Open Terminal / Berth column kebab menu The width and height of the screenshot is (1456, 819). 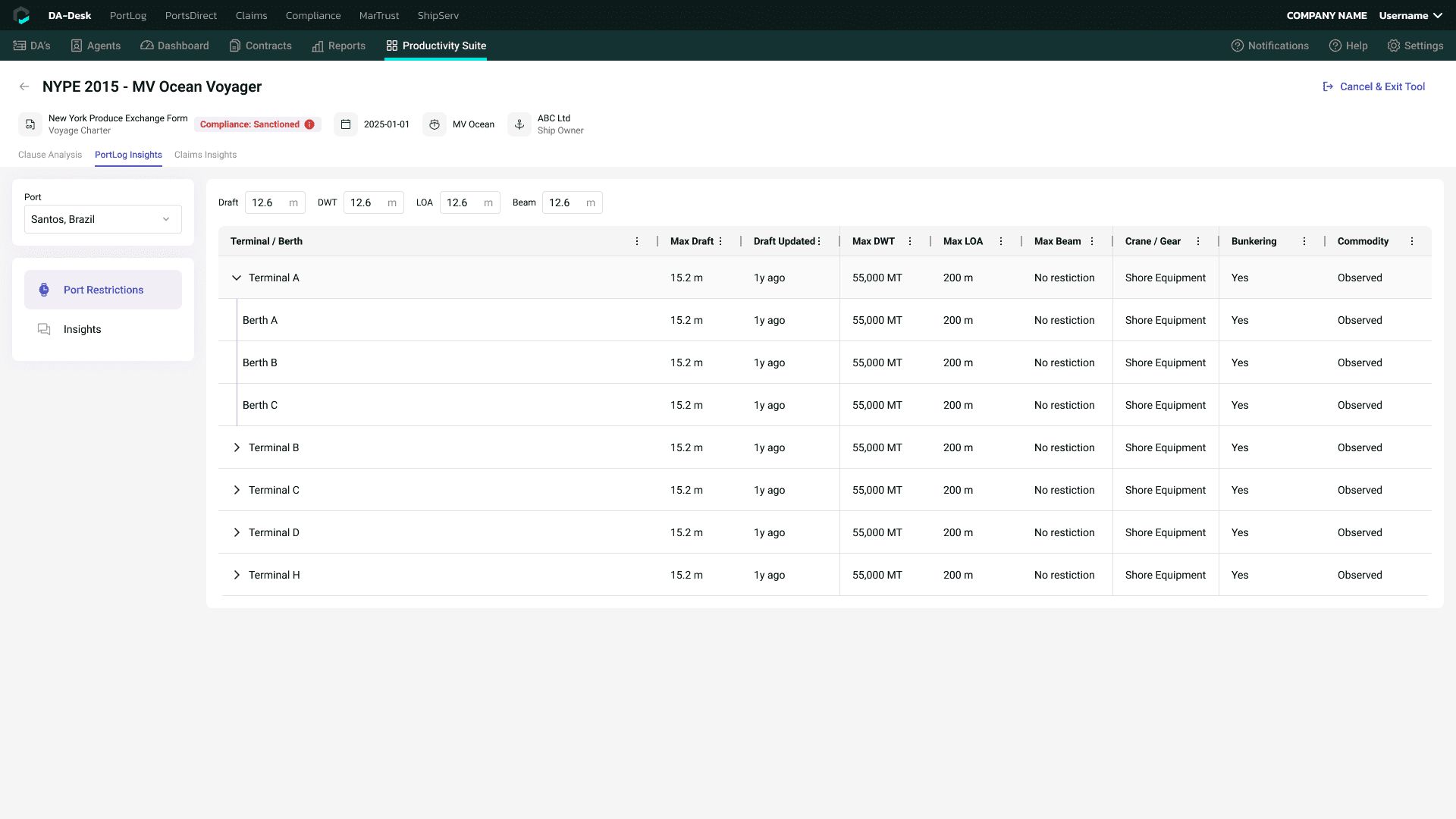(x=637, y=241)
